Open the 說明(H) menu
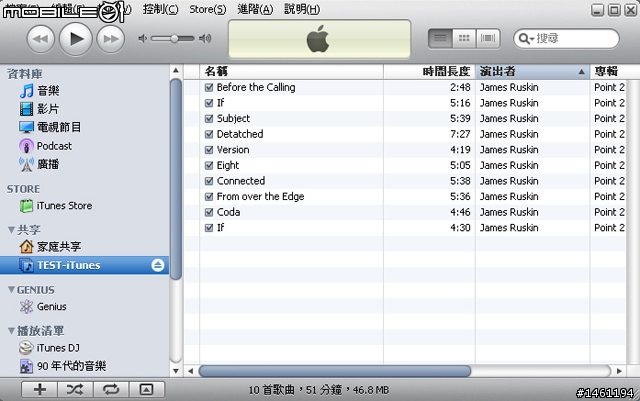Image resolution: width=640 pixels, height=401 pixels. [x=302, y=9]
